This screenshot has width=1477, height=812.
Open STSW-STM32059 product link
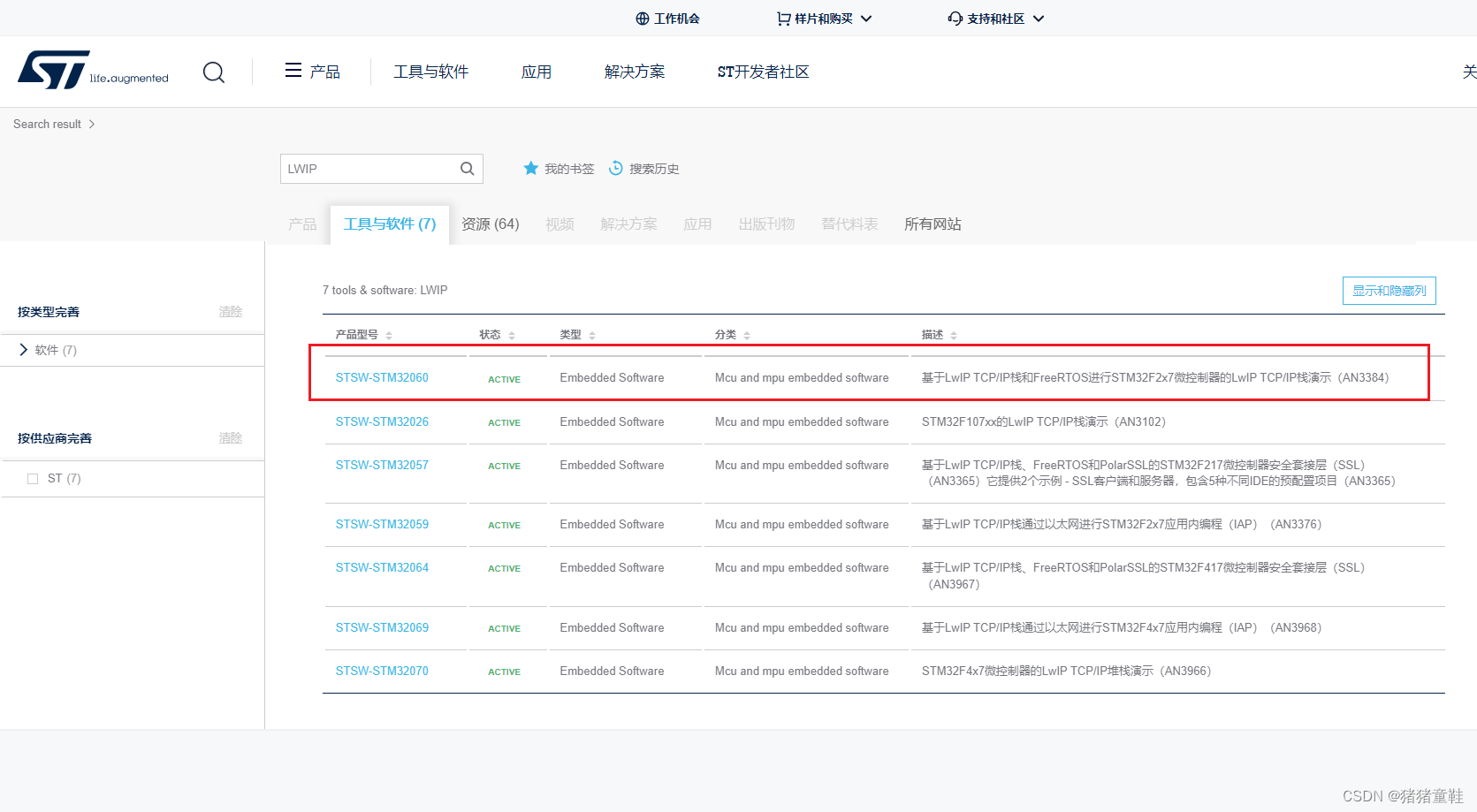pyautogui.click(x=382, y=524)
